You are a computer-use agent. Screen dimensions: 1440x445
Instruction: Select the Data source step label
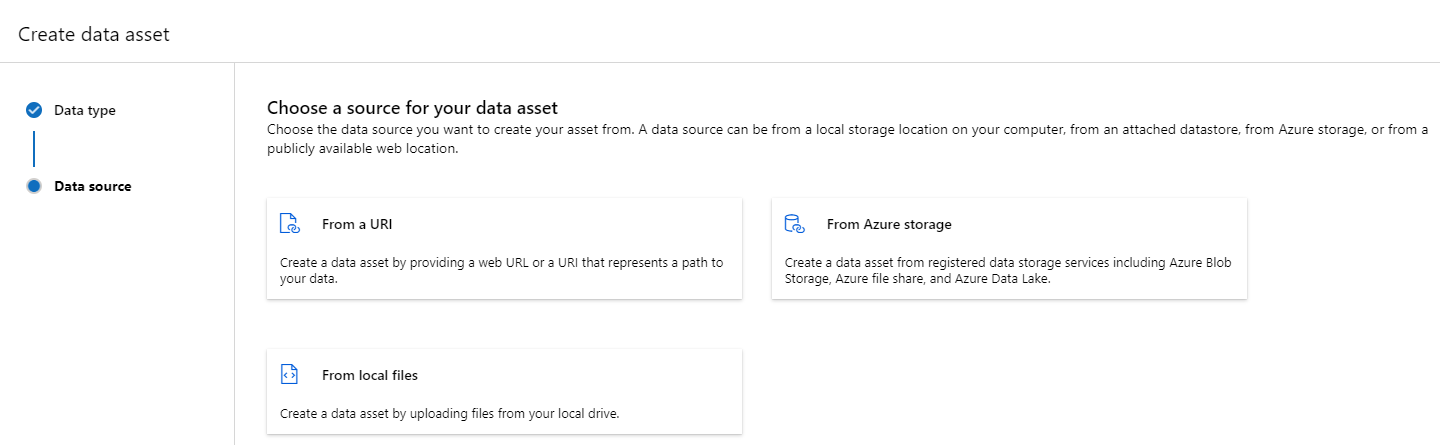pos(92,186)
